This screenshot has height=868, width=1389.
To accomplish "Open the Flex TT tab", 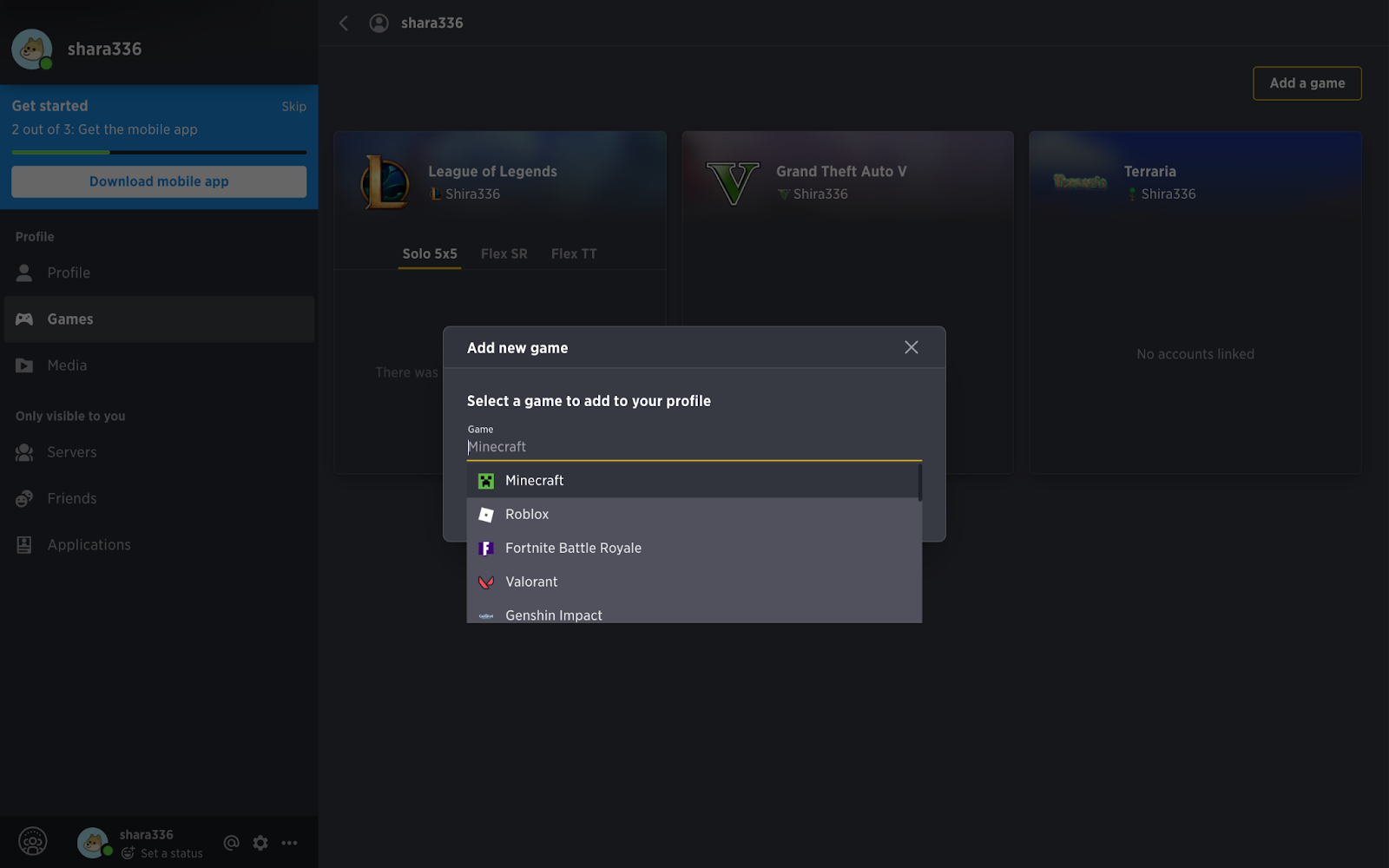I will click(574, 254).
